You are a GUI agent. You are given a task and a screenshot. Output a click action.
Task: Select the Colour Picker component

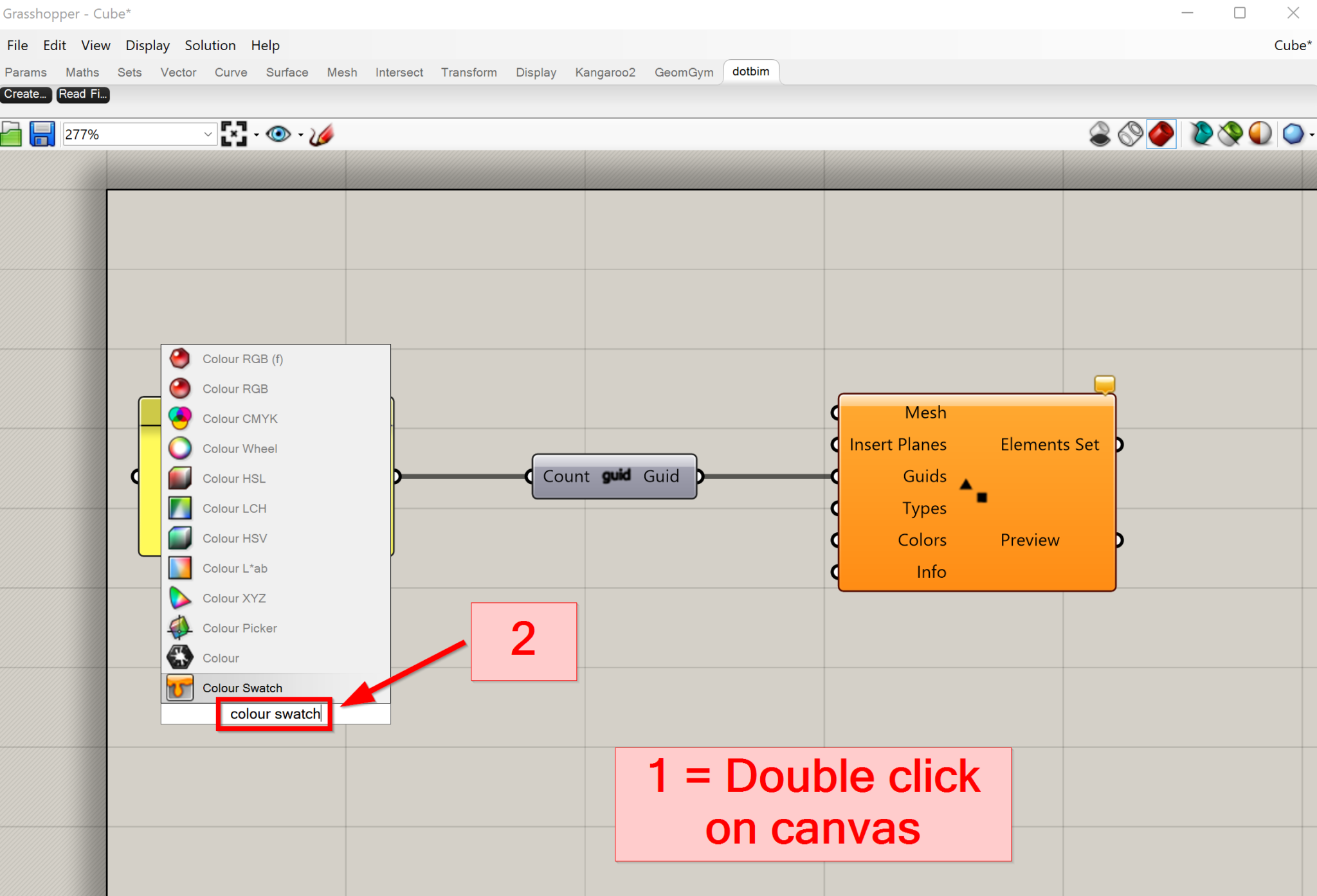tap(239, 628)
